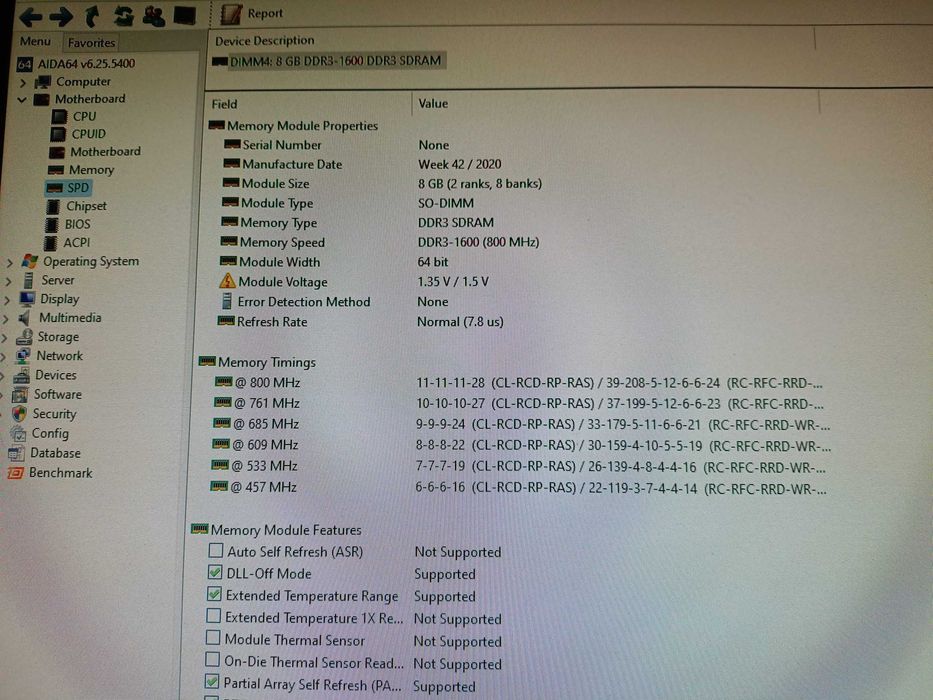Click the Error Detection Method icon
933x700 pixels.
pos(226,301)
